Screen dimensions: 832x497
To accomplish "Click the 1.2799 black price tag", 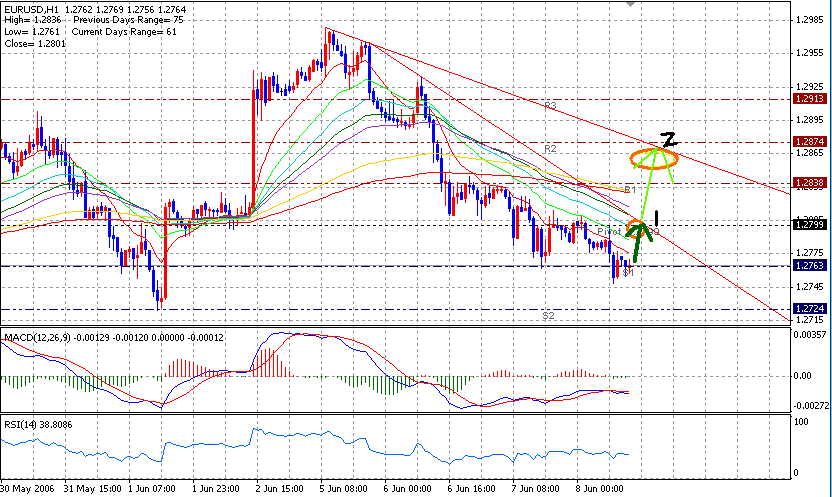I will [x=810, y=224].
